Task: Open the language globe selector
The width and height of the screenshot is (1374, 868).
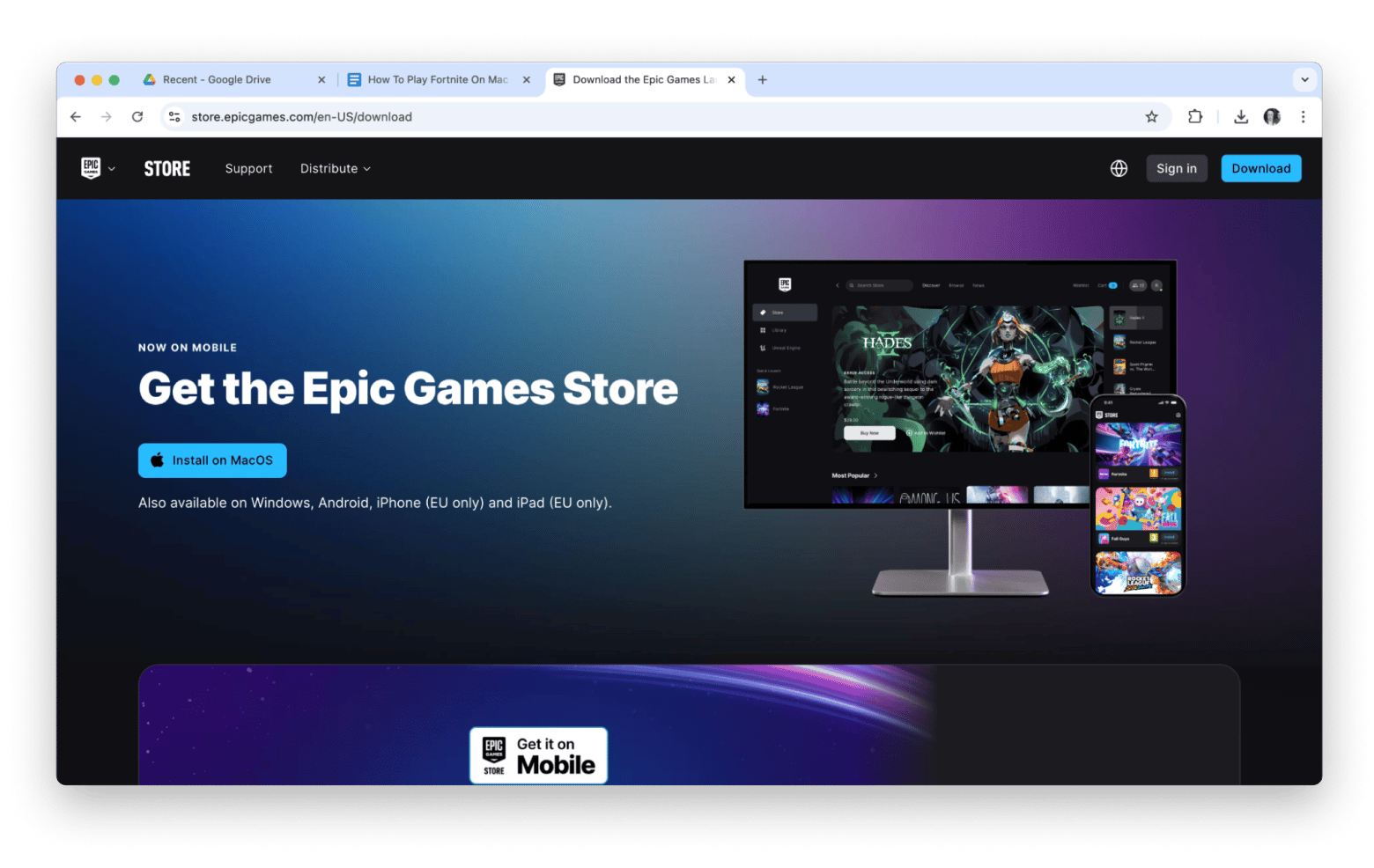Action: (x=1119, y=168)
